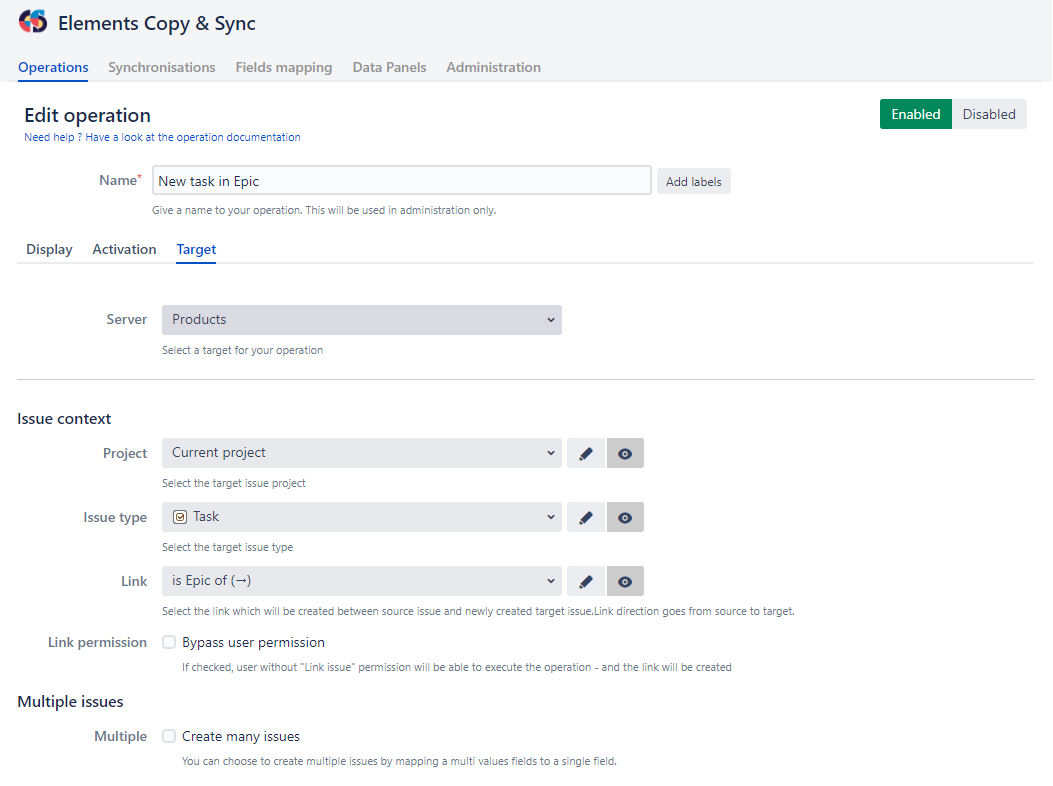Open the Issue type dropdown
Viewport: 1053px width, 786px height.
click(361, 517)
